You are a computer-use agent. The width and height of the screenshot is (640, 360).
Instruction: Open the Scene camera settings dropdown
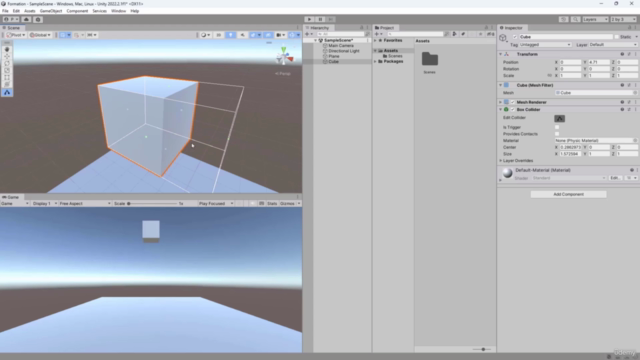[280, 35]
